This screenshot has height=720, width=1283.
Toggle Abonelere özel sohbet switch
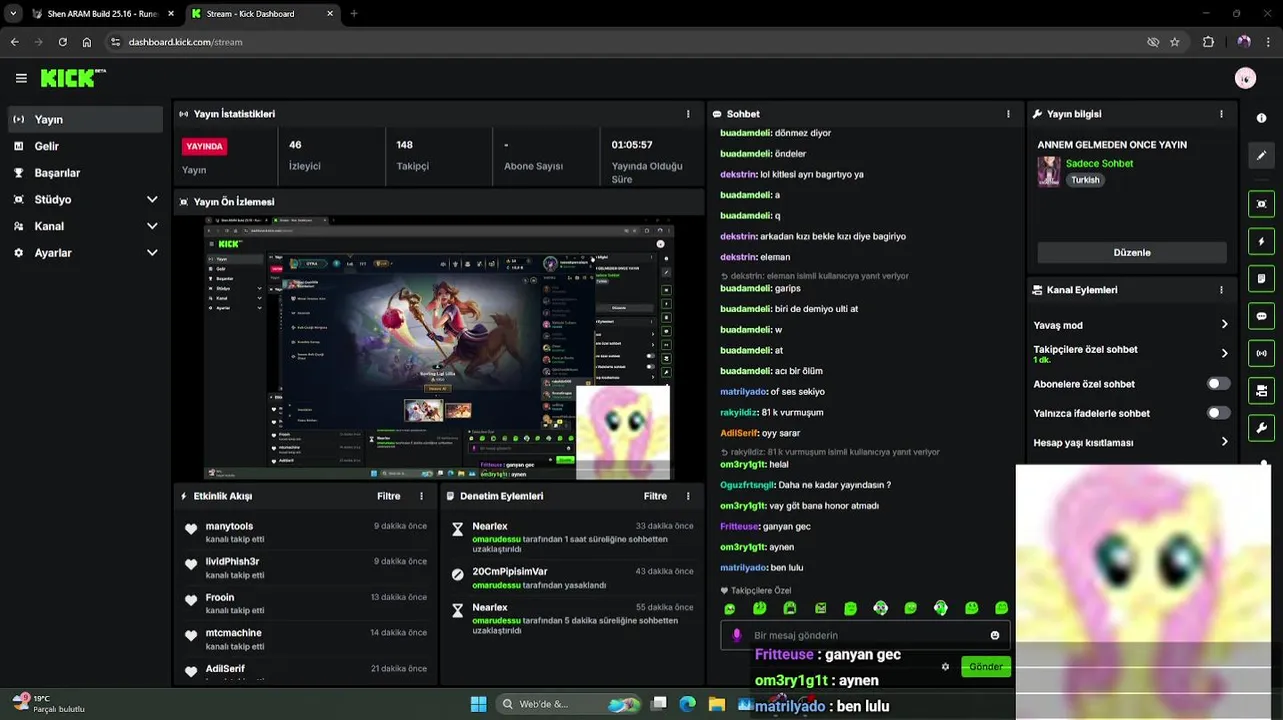[x=1218, y=384]
